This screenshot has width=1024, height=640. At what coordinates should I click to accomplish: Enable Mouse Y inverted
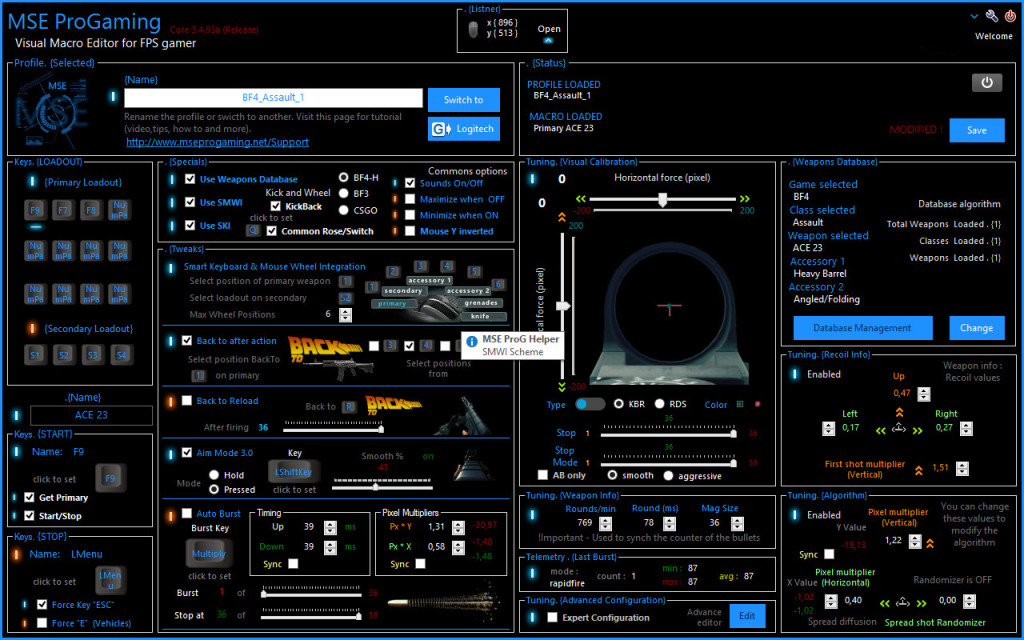[410, 231]
